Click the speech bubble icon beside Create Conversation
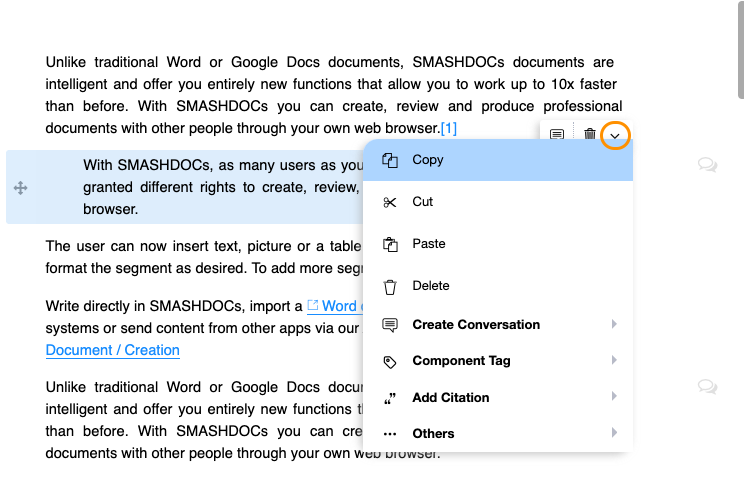The height and width of the screenshot is (494, 744). coord(390,325)
